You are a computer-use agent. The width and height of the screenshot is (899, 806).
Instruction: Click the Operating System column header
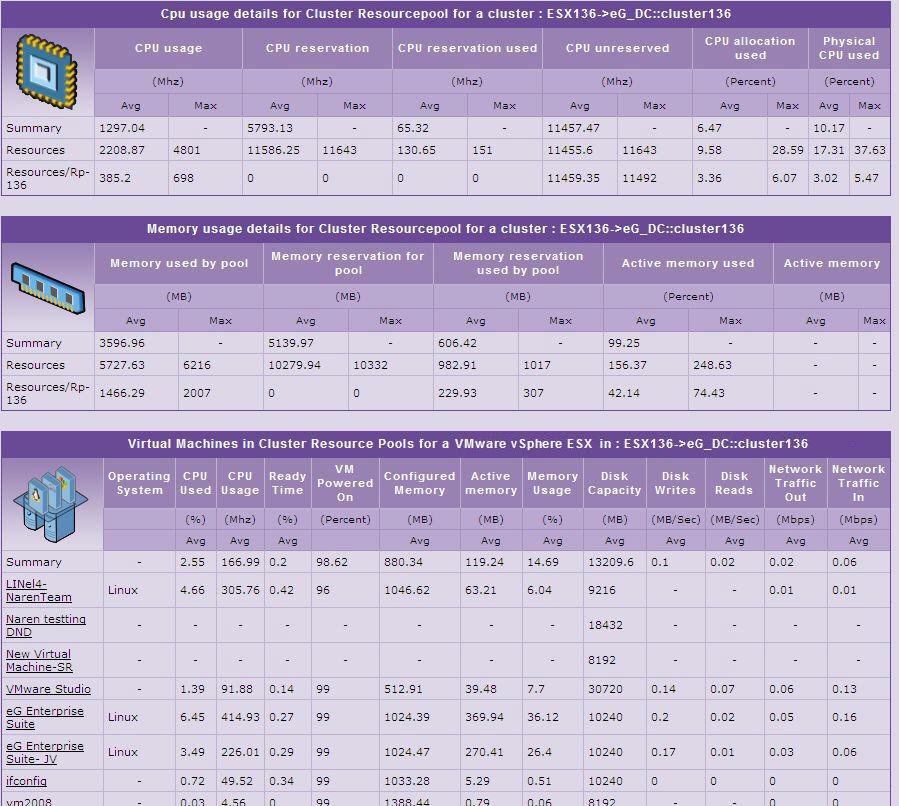pos(139,483)
